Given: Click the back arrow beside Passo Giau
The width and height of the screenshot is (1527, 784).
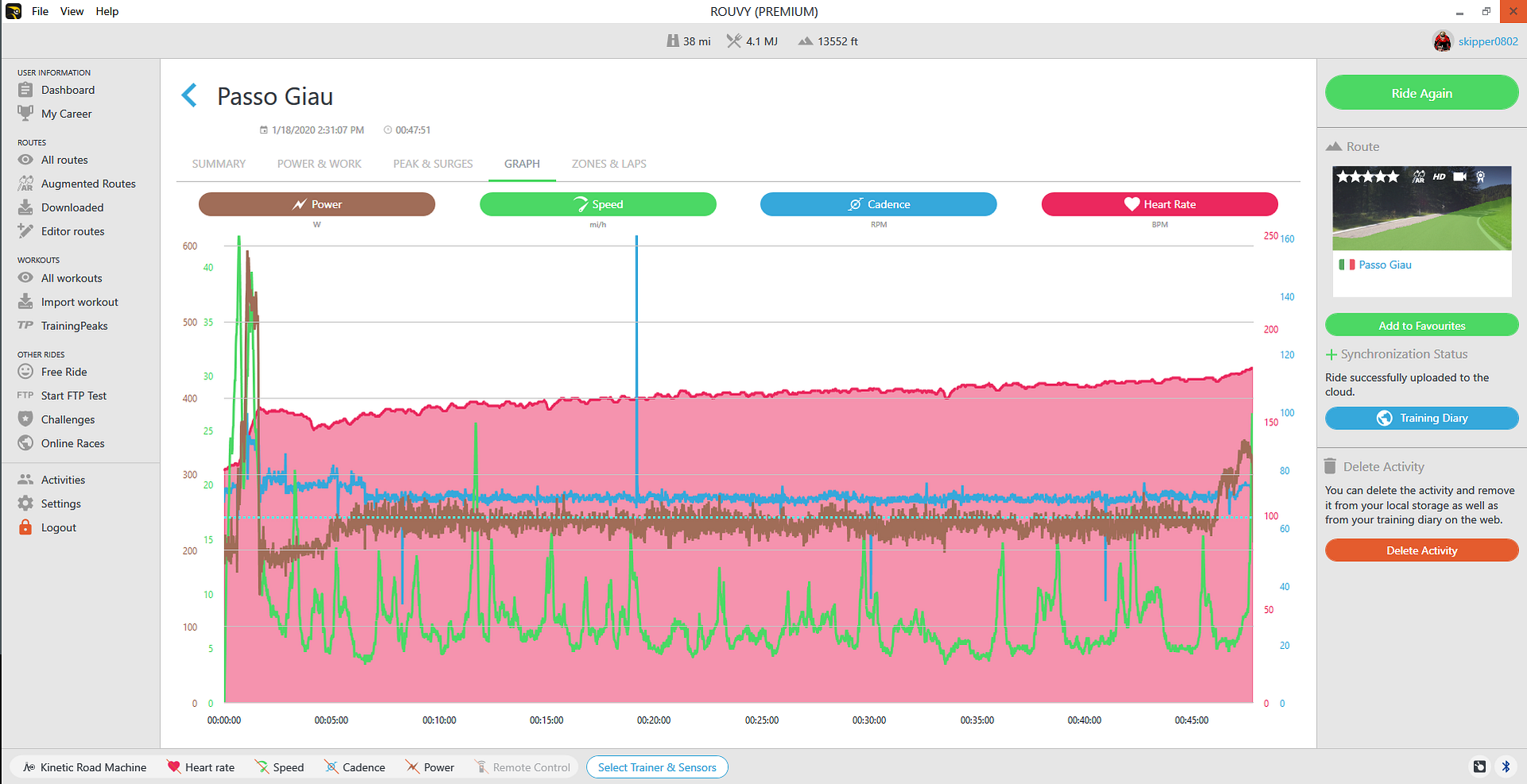Looking at the screenshot, I should point(189,96).
